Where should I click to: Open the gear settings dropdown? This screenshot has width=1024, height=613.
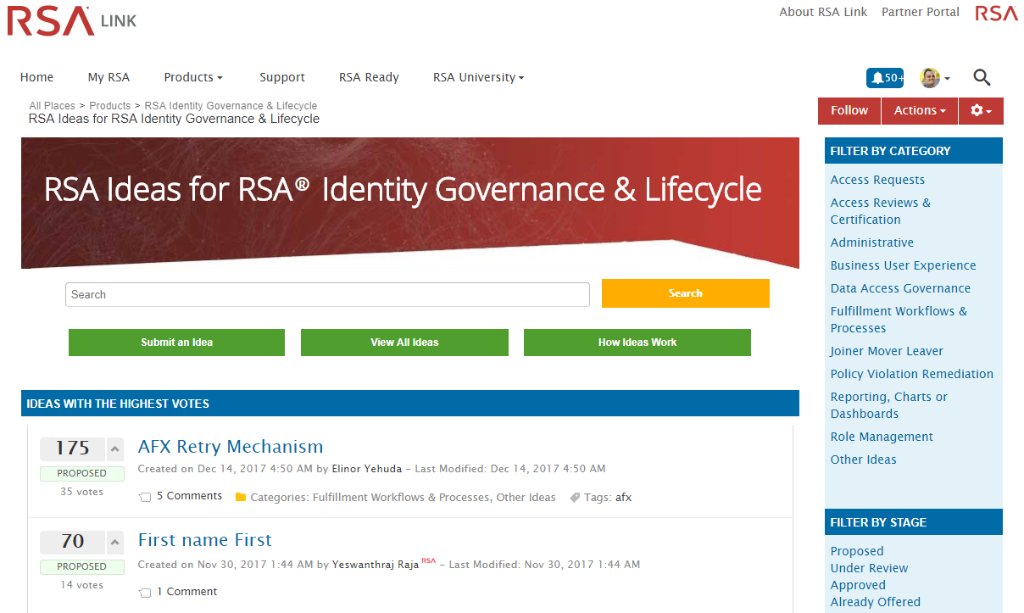click(x=981, y=111)
